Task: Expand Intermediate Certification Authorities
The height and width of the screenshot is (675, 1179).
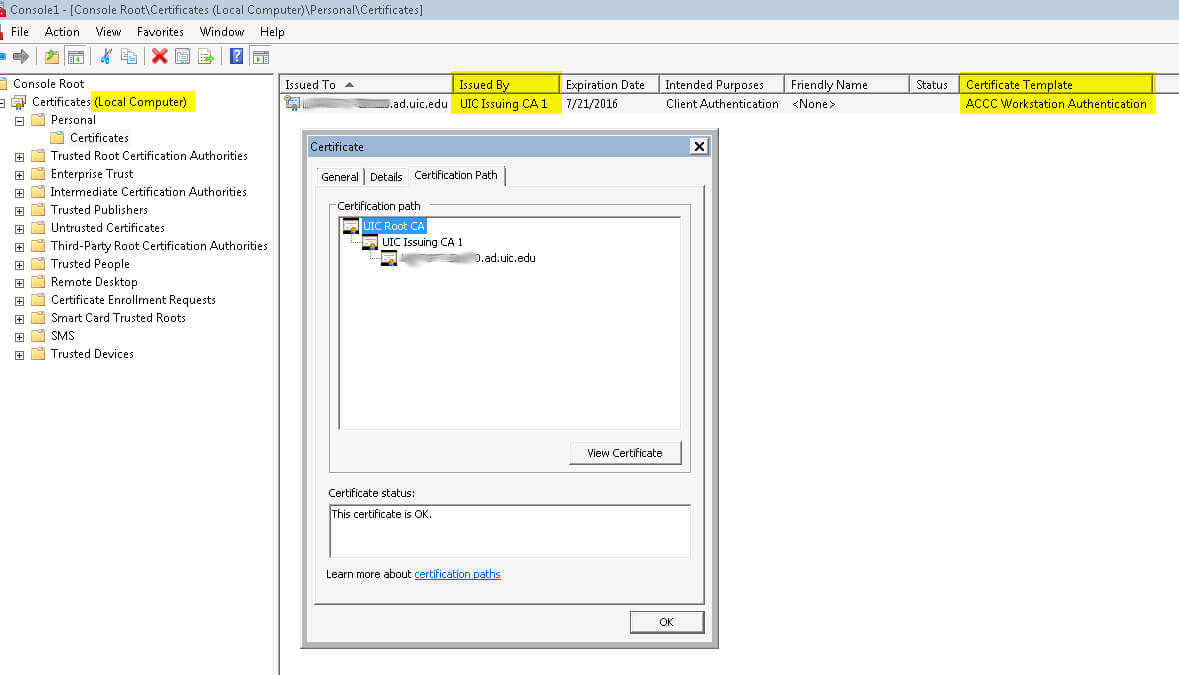Action: coord(20,192)
